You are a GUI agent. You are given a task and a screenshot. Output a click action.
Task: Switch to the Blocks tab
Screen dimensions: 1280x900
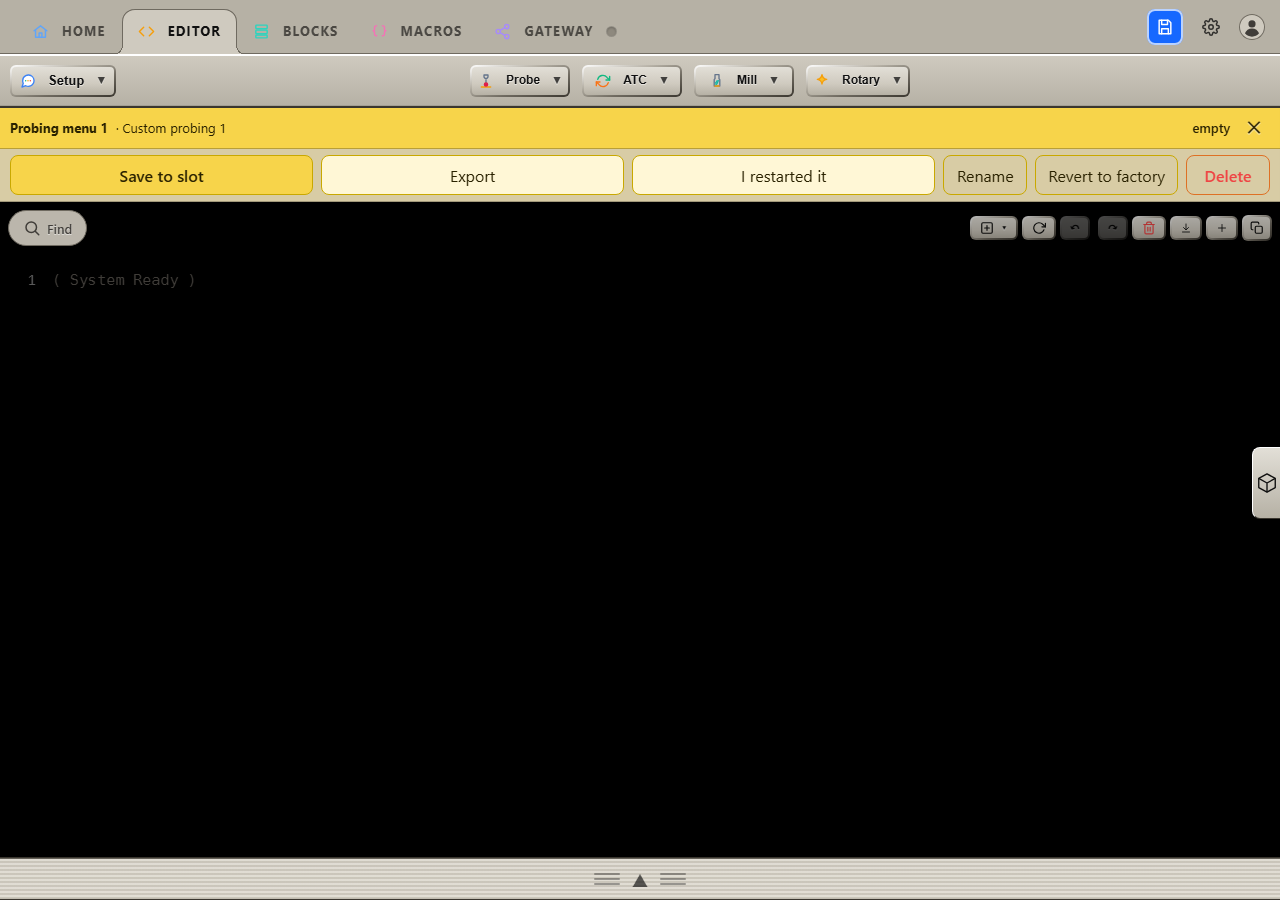click(296, 31)
